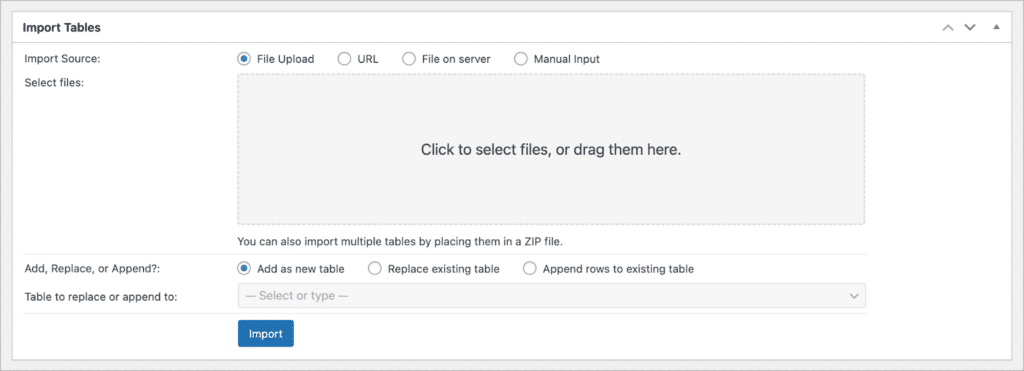
Task: Select Replace existing table option
Action: 374,268
